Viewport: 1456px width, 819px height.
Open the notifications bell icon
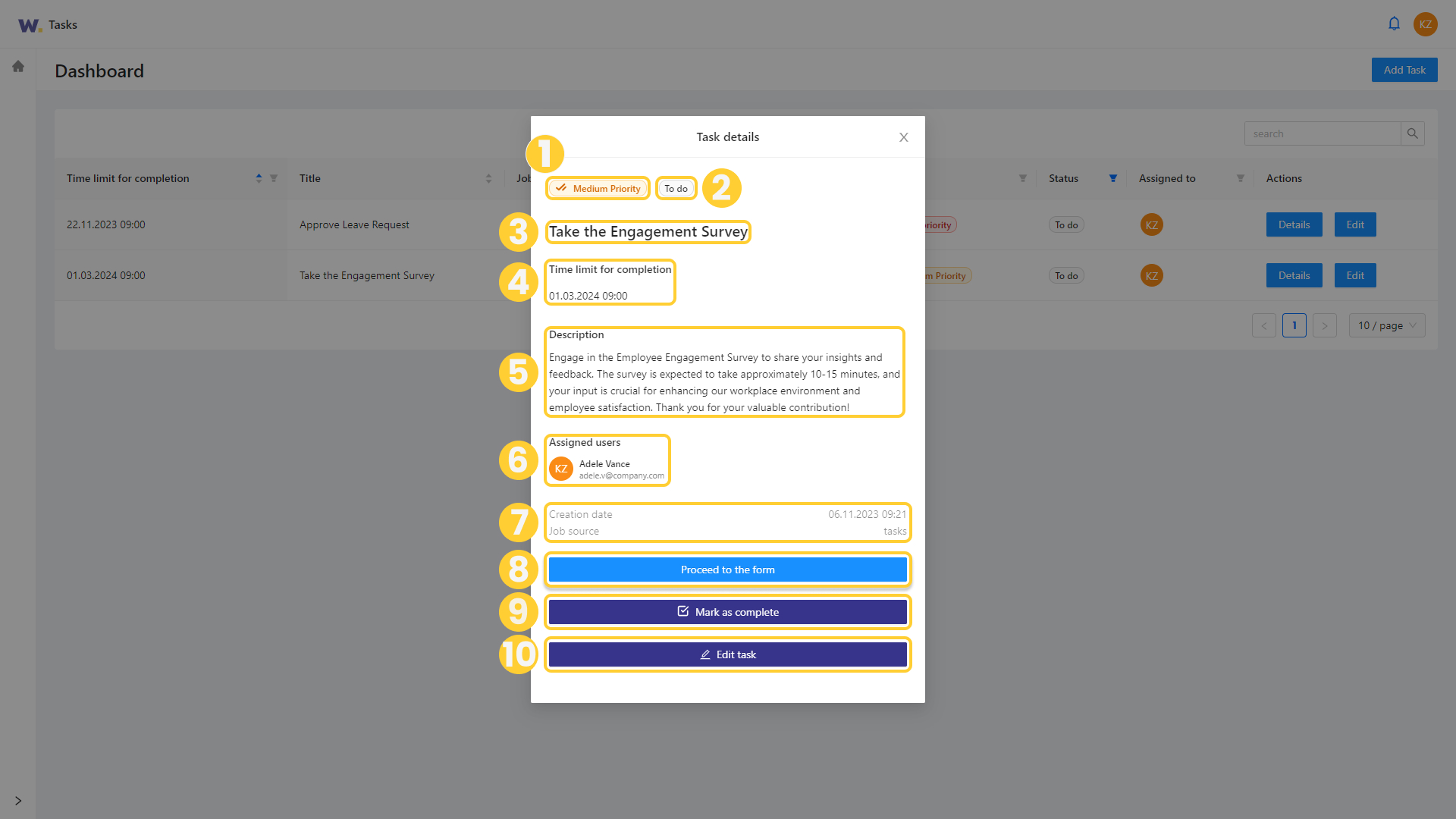click(1394, 24)
